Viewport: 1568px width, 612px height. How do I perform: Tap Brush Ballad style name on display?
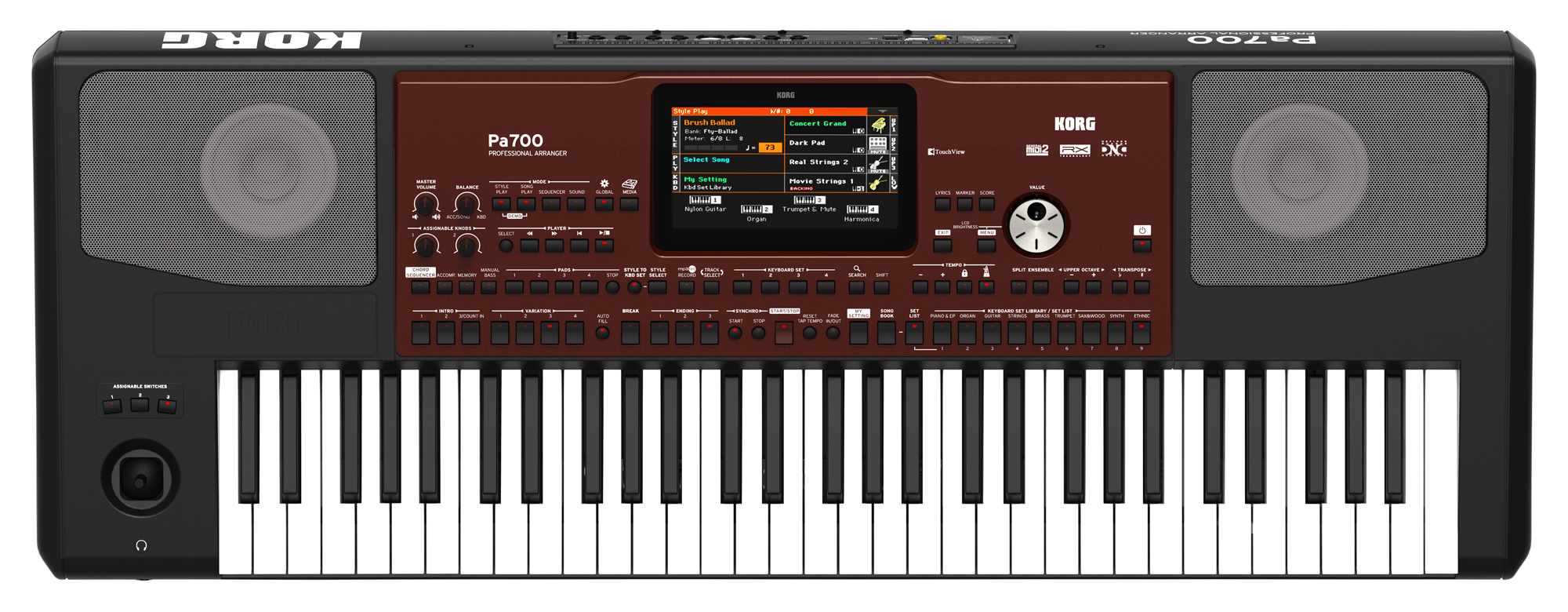(x=710, y=122)
